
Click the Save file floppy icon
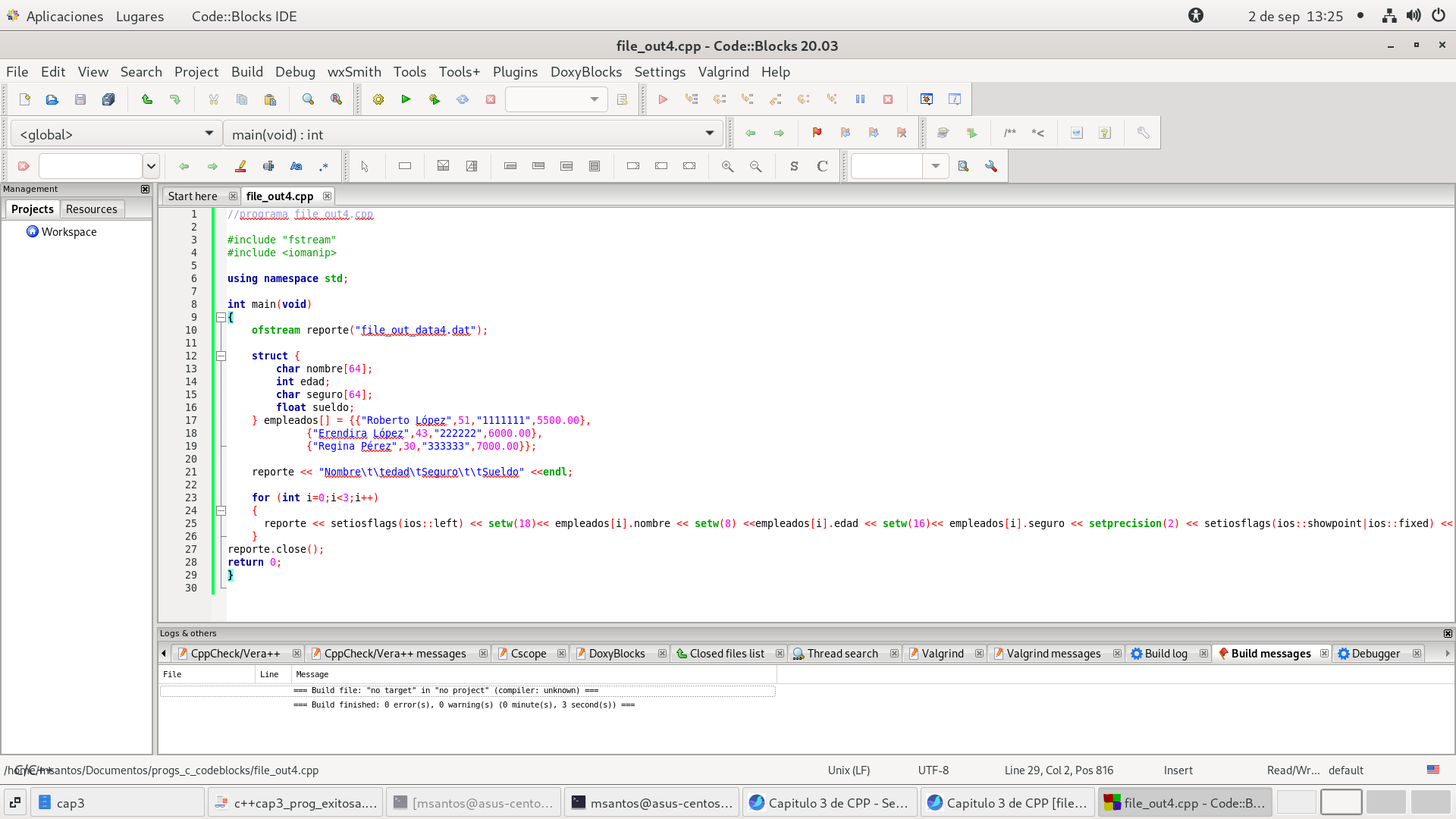(80, 99)
